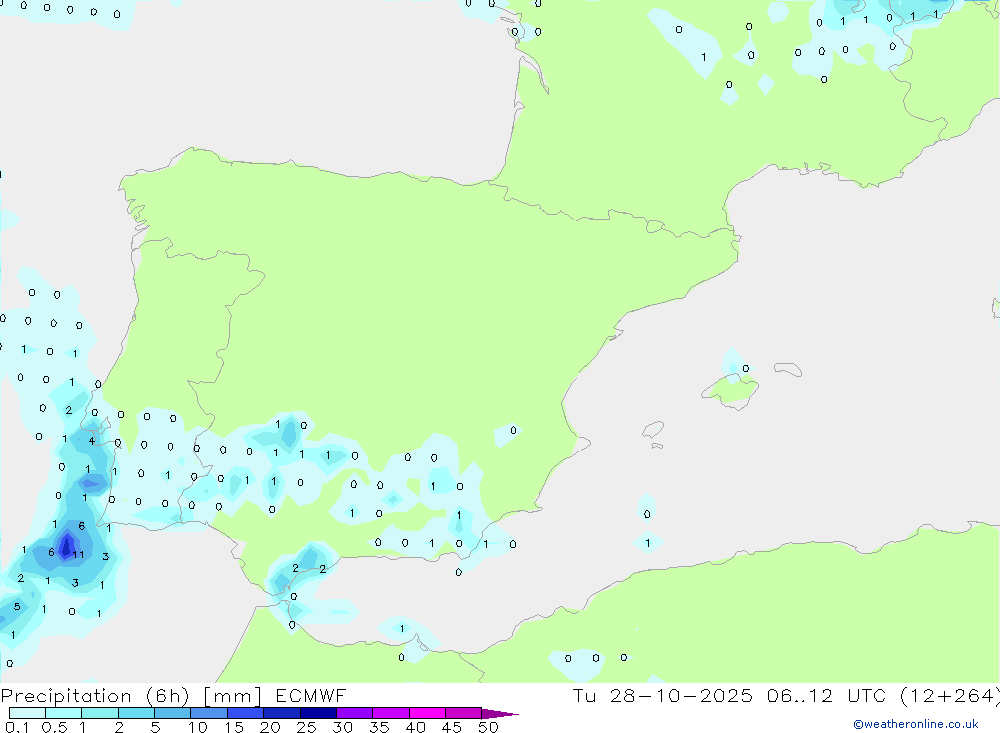Click the "Precipitation (6h)" title text
Screen dimensions: 1000x733
95,696
